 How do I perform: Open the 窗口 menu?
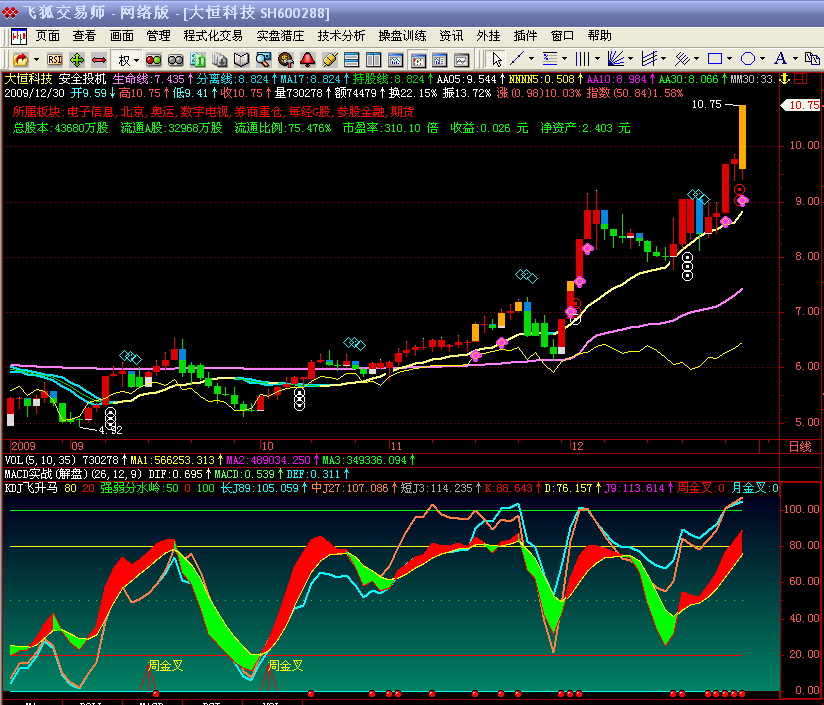point(562,36)
